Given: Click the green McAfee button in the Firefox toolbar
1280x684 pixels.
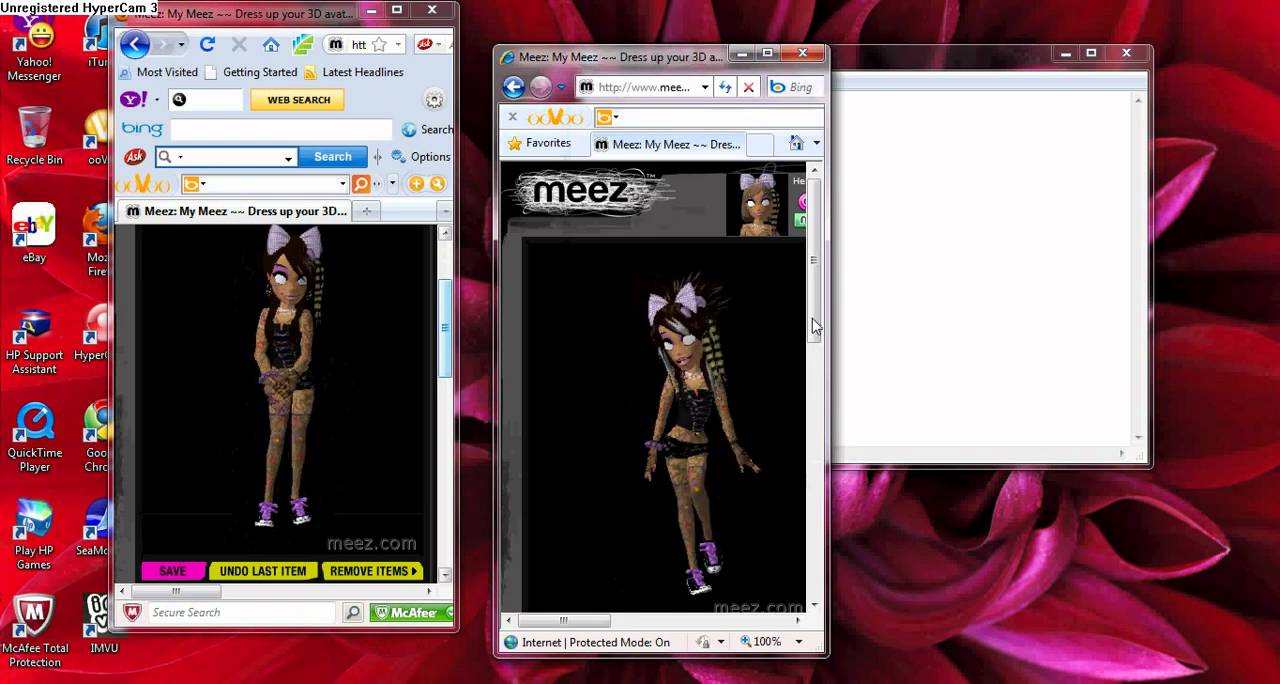Looking at the screenshot, I should 412,612.
